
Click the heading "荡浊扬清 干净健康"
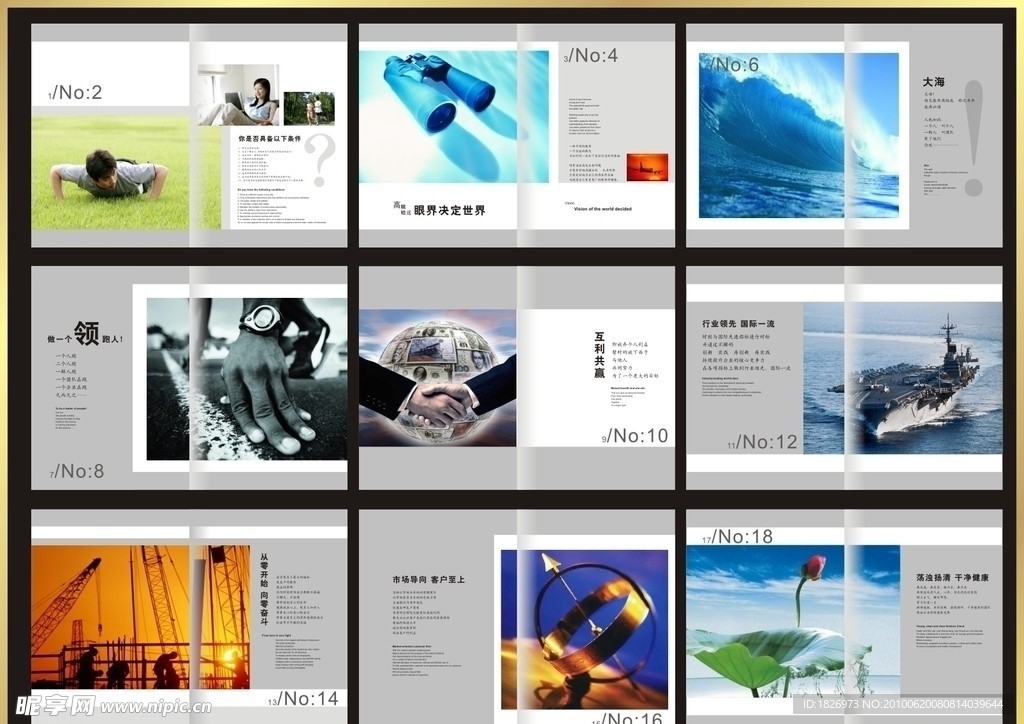click(952, 577)
